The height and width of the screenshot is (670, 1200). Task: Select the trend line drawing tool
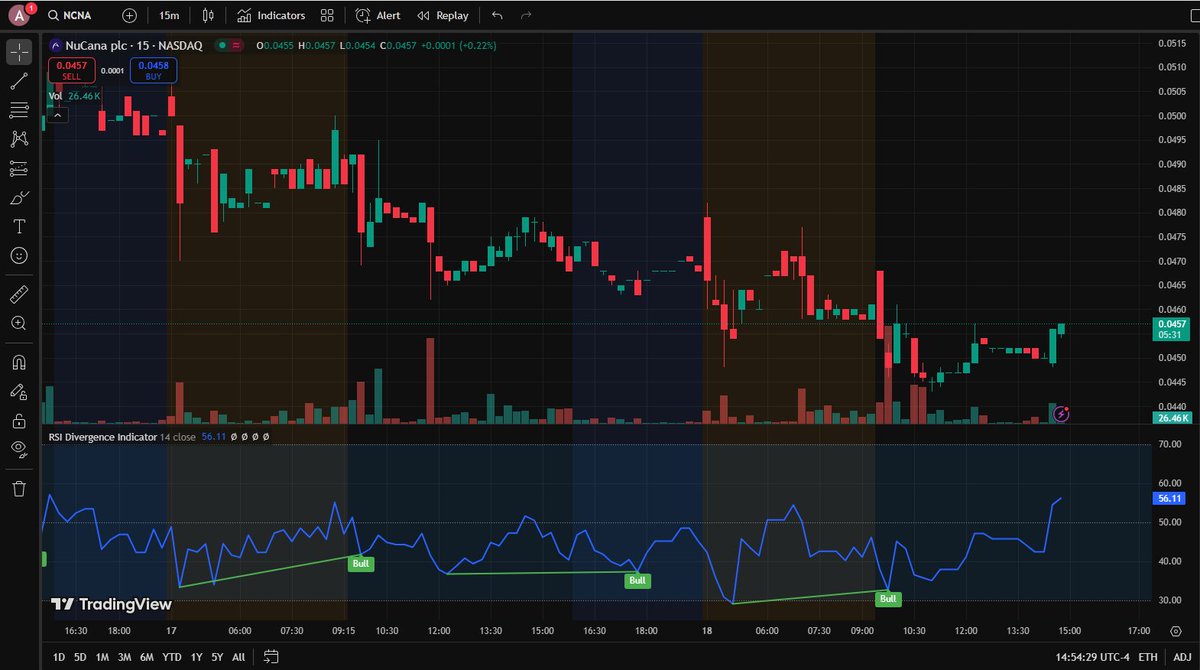[x=18, y=81]
